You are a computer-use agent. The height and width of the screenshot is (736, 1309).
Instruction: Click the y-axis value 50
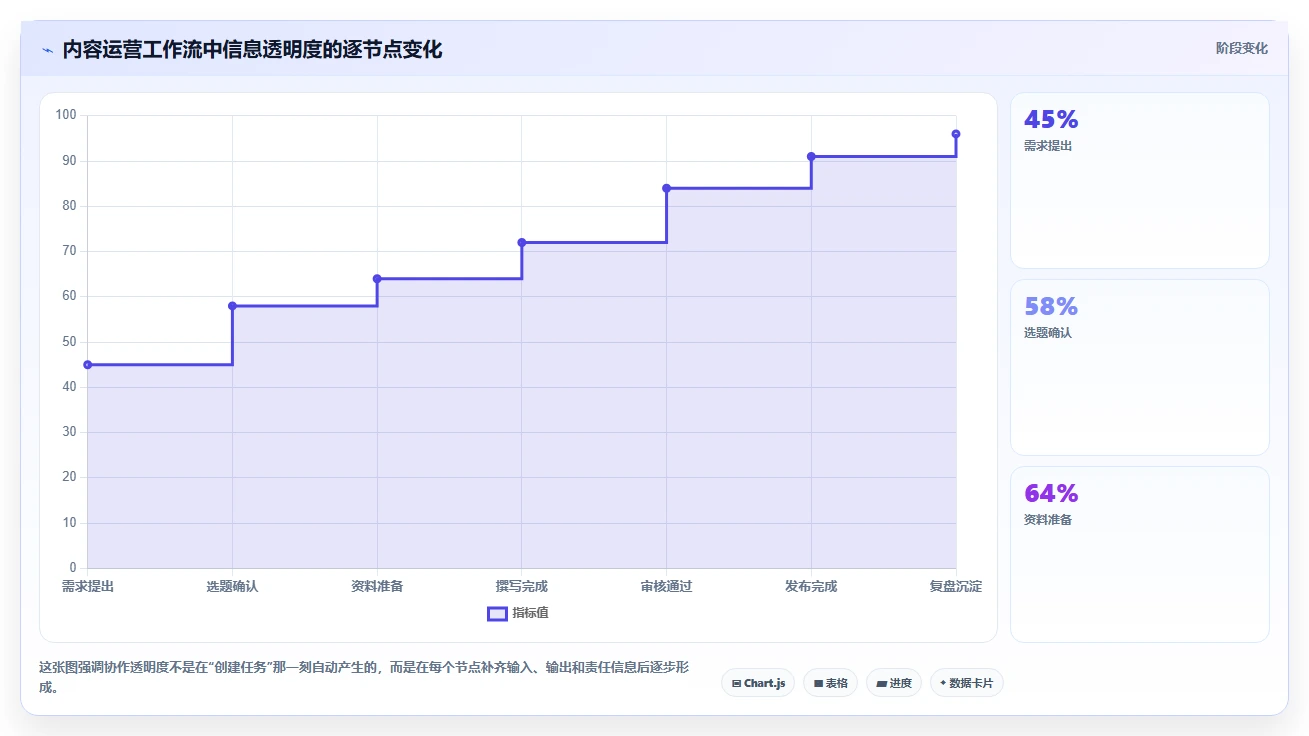69,342
